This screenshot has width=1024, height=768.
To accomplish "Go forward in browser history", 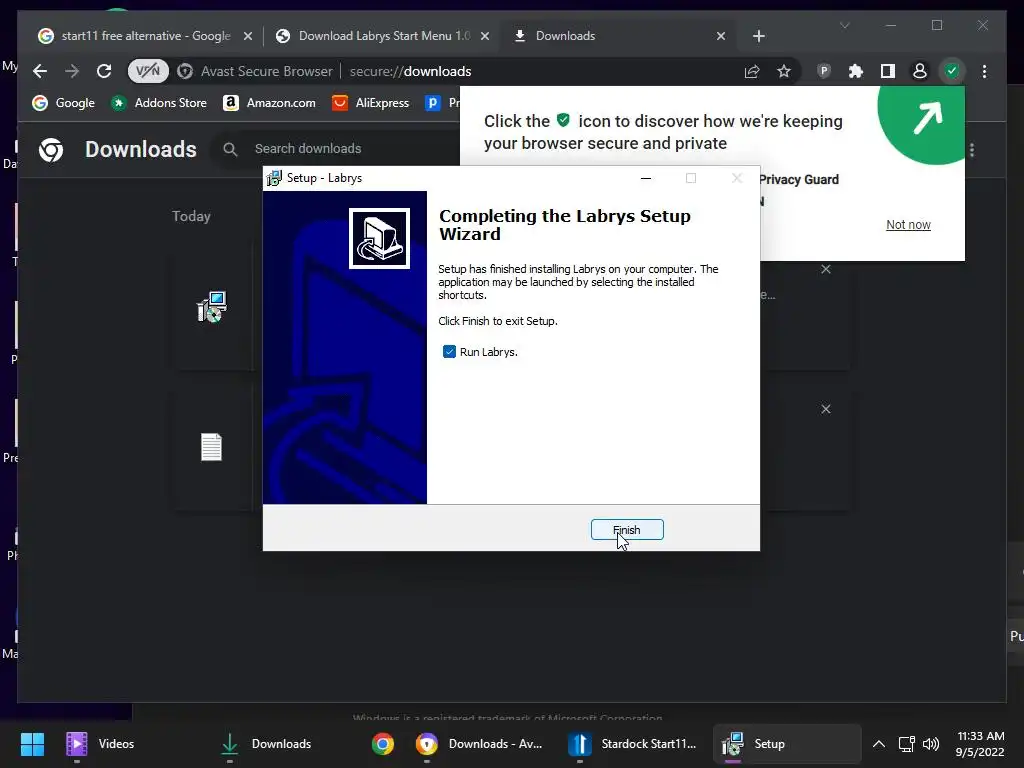I will click(72, 71).
